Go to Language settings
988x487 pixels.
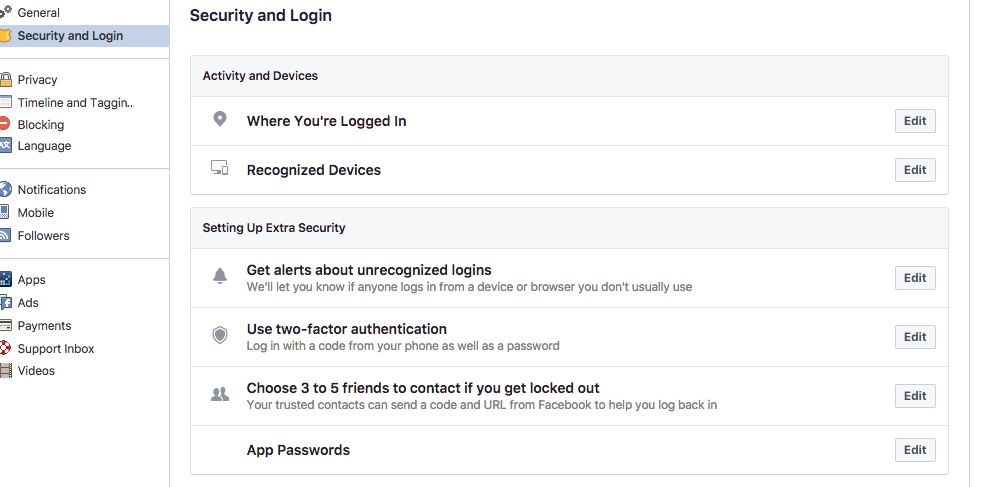tap(44, 146)
